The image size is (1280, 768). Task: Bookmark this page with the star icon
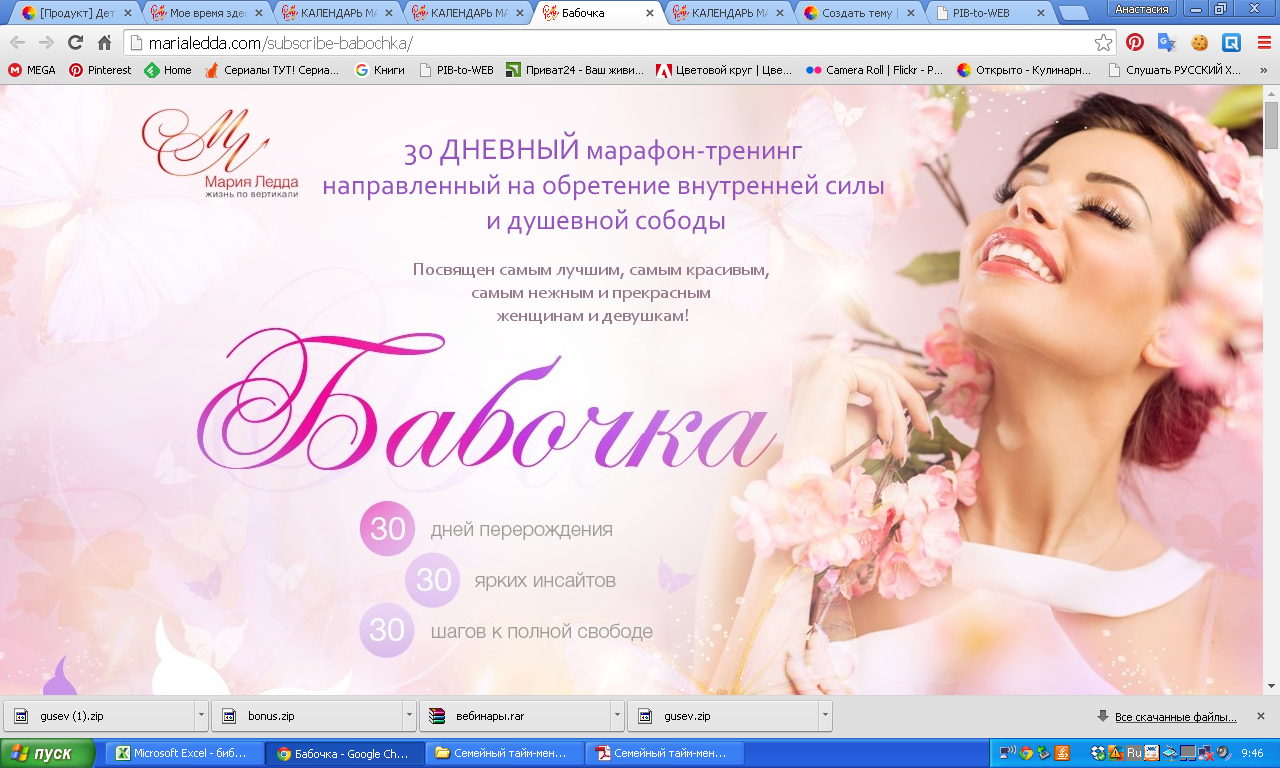point(1103,43)
